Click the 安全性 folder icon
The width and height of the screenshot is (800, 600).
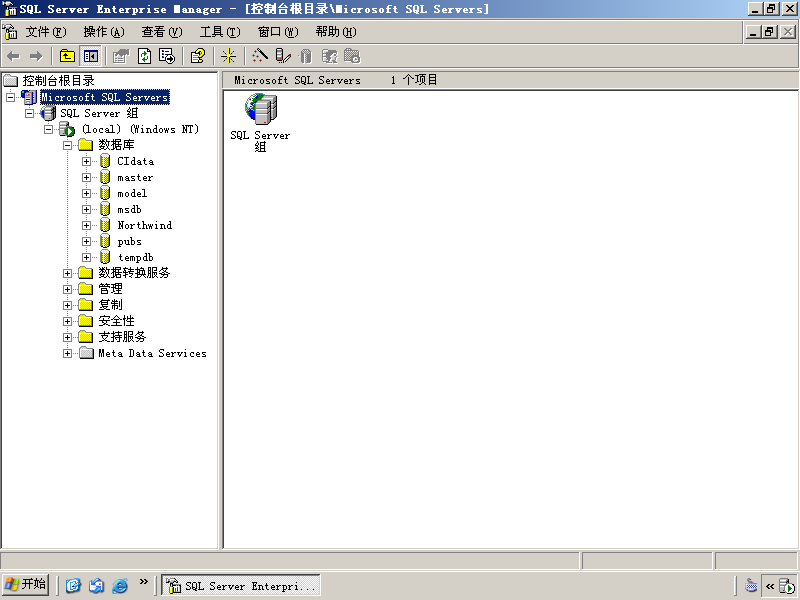86,321
